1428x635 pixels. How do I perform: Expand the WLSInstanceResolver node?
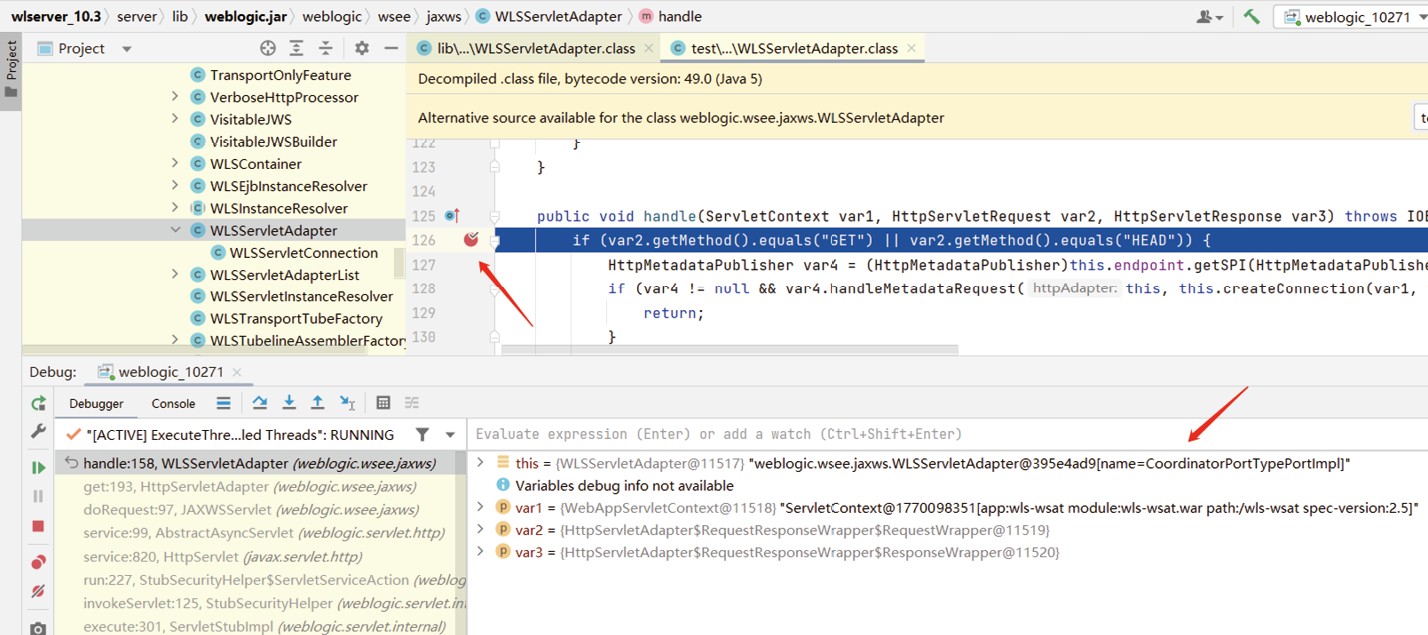tap(175, 208)
